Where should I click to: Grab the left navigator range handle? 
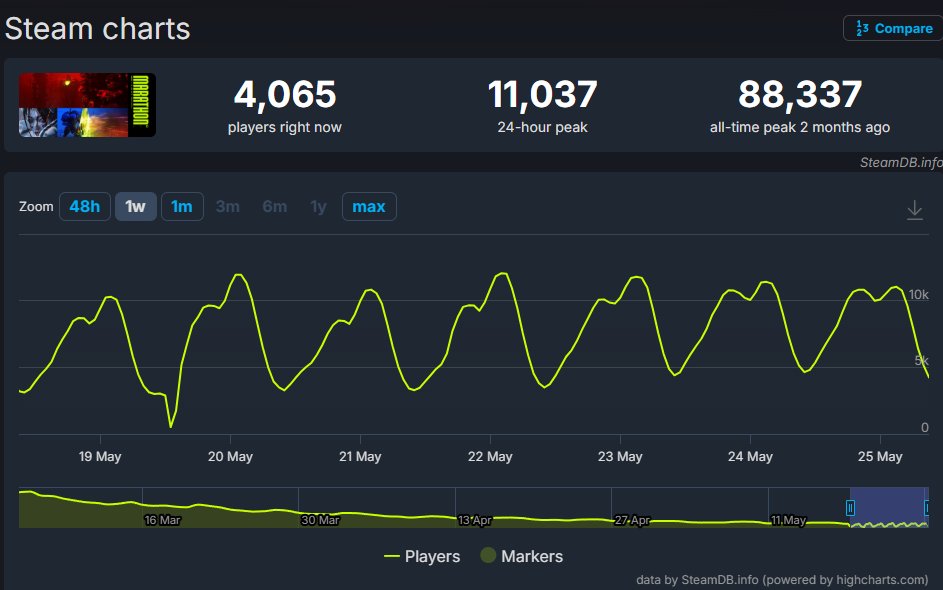[850, 508]
